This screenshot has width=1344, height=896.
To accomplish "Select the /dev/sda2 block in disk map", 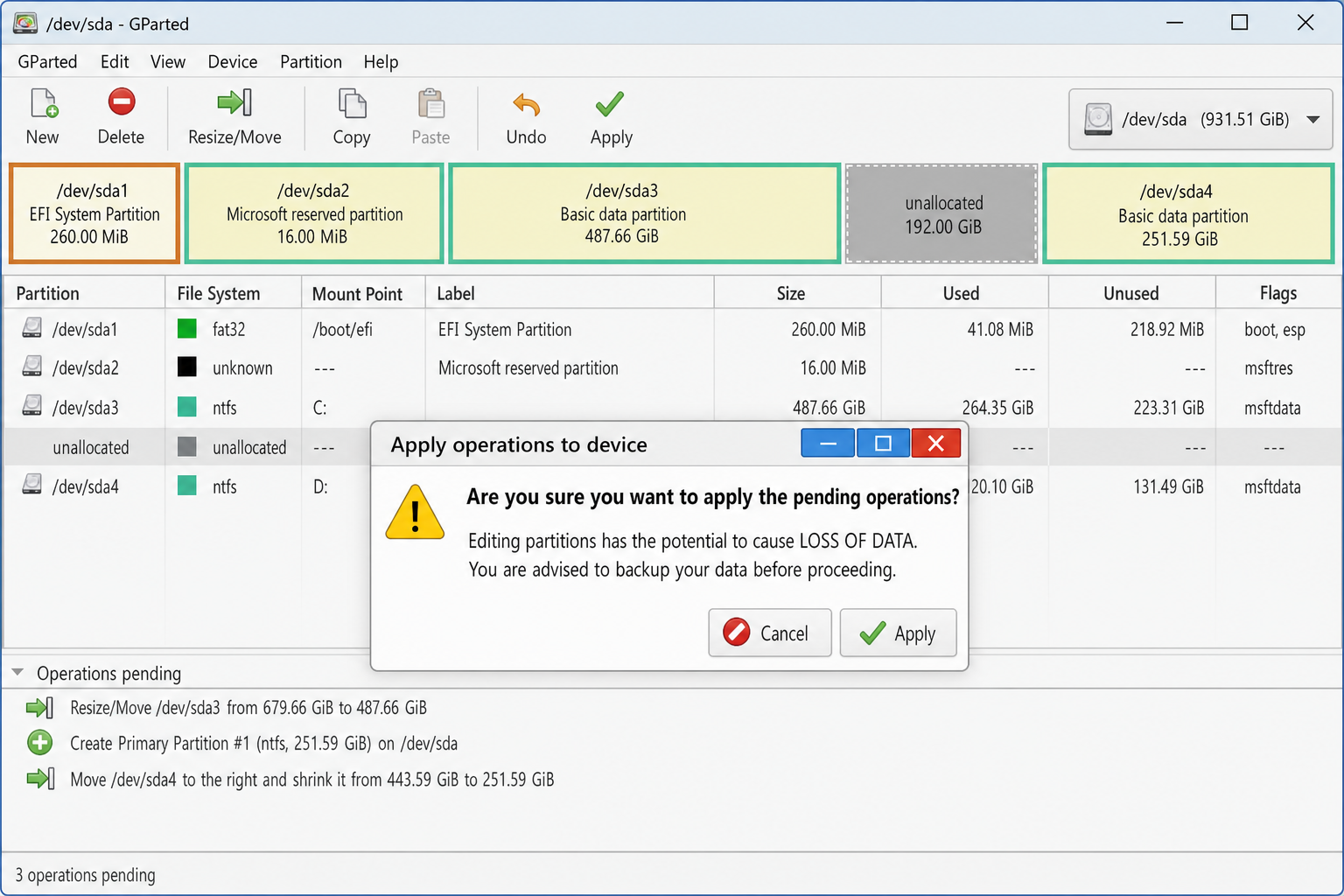I will 314,213.
